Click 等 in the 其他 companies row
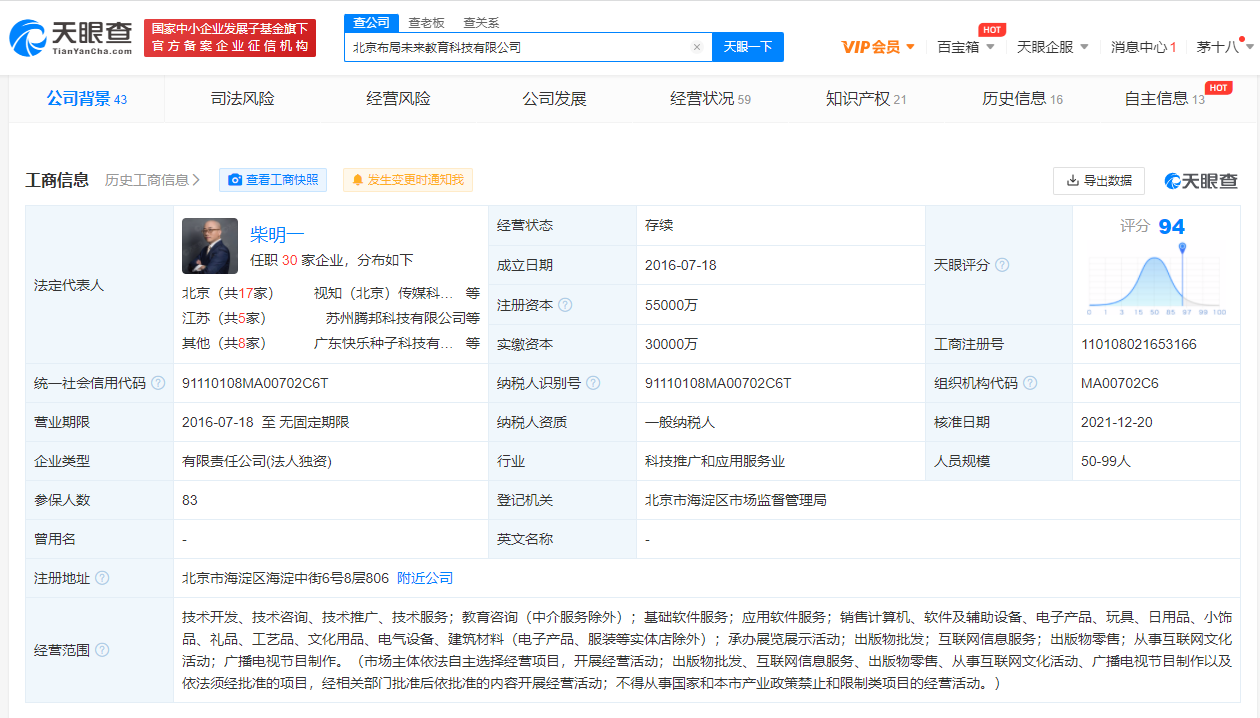 (472, 343)
